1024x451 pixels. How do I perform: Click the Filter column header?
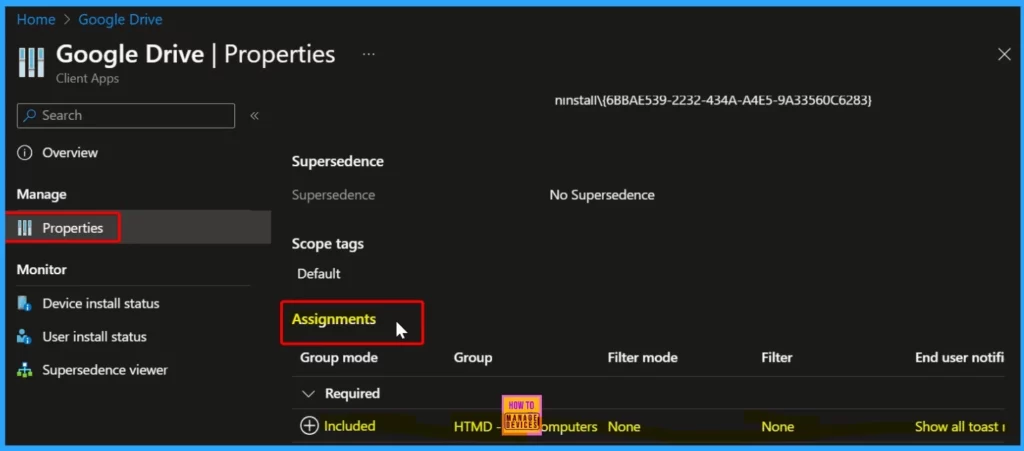pos(776,358)
